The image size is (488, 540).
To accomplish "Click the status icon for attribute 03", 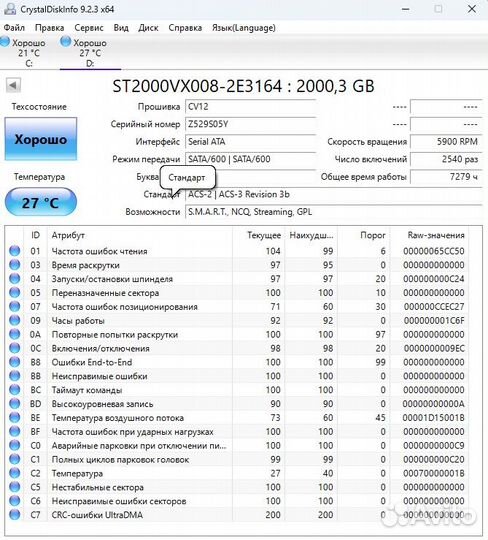I will pyautogui.click(x=14, y=265).
